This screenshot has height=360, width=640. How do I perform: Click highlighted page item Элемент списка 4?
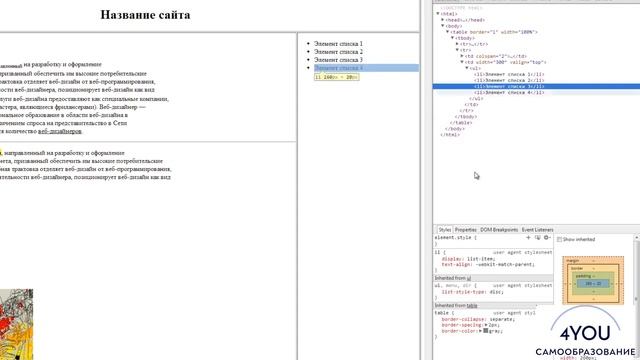[366, 68]
